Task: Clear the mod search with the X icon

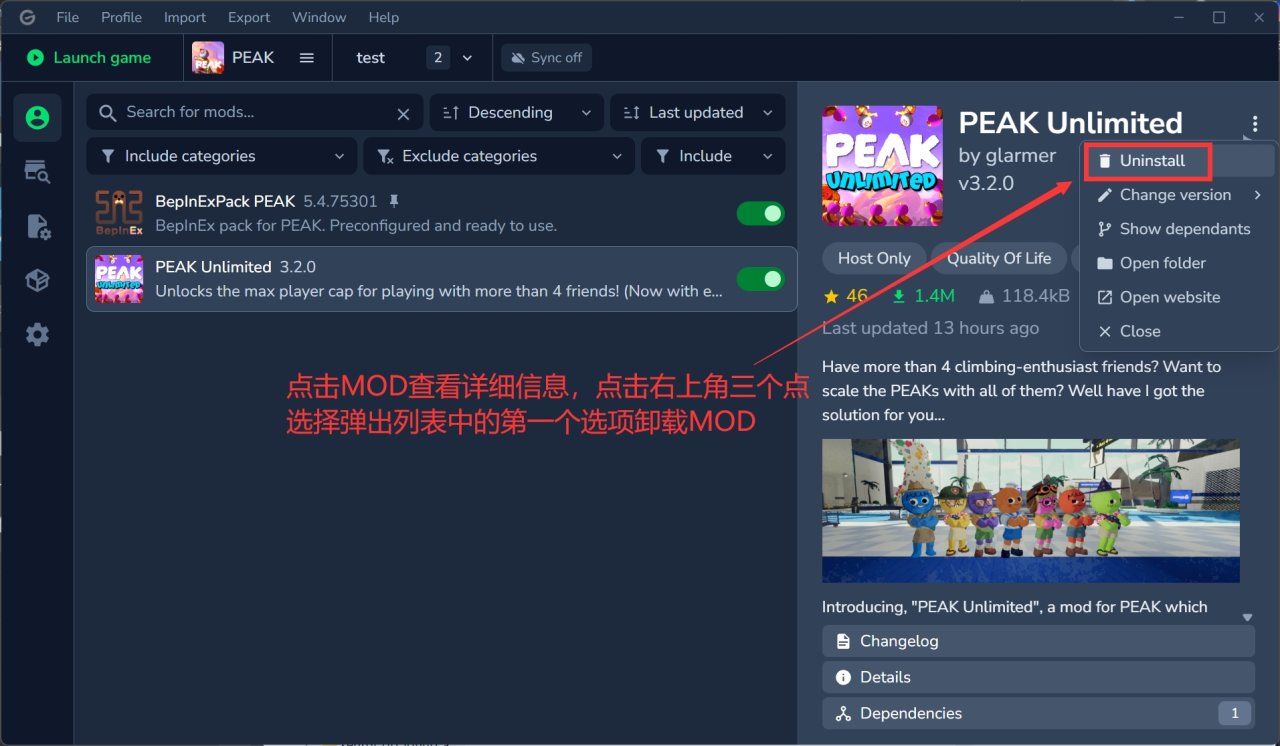Action: click(403, 114)
